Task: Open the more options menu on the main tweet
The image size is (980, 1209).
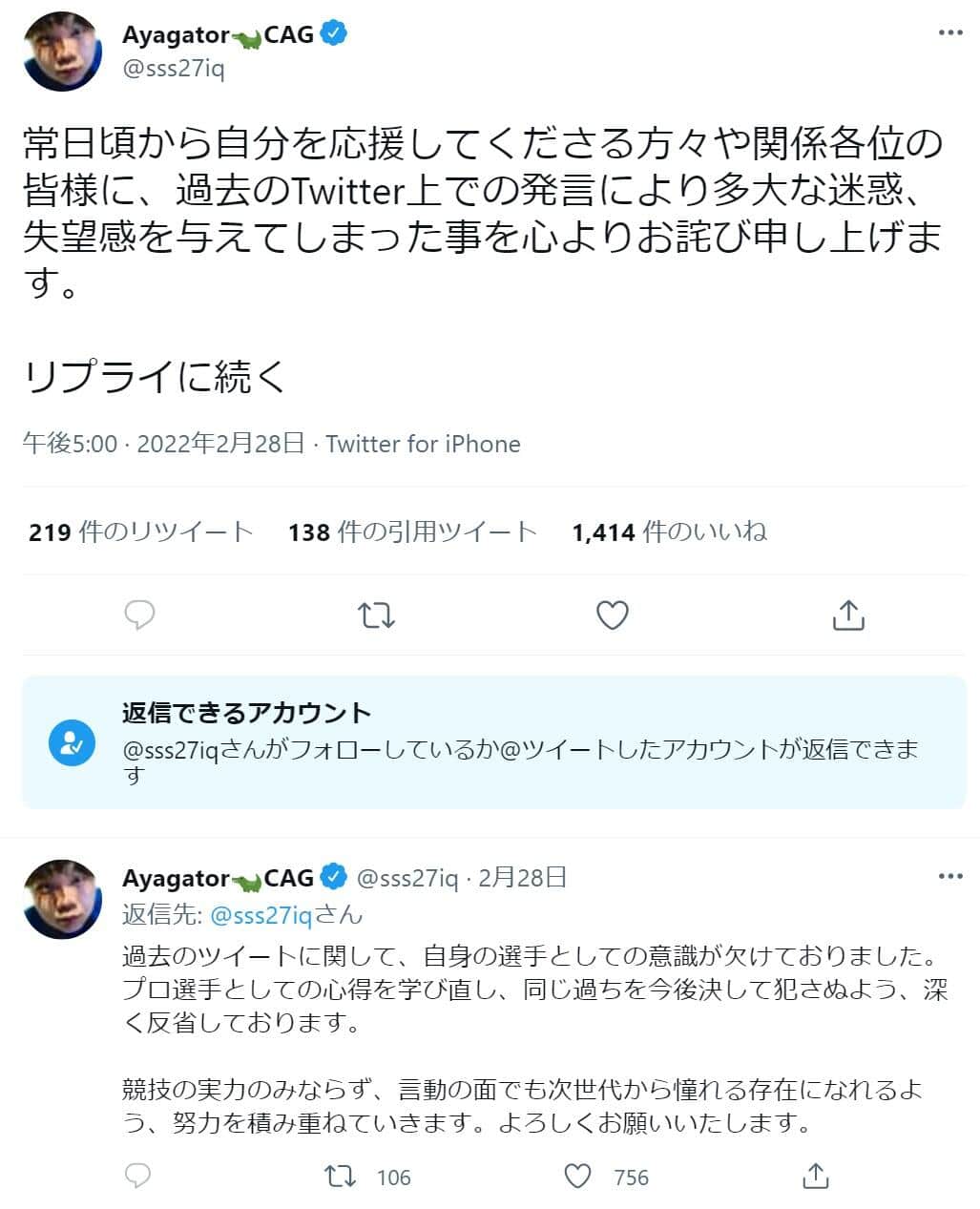Action: [x=950, y=31]
